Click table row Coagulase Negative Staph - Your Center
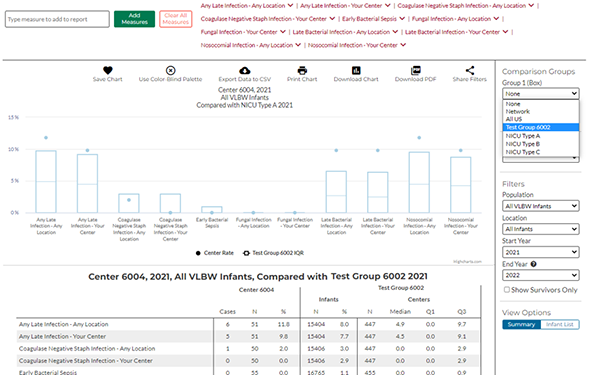600x375 pixels. (x=248, y=360)
